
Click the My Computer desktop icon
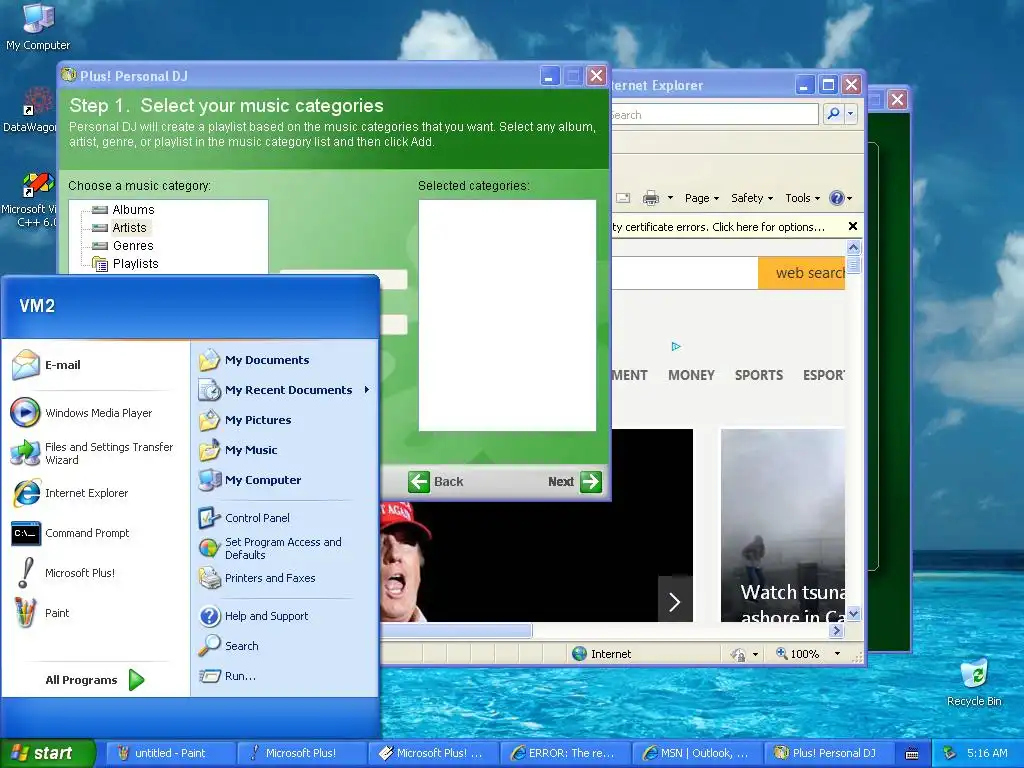coord(38,27)
